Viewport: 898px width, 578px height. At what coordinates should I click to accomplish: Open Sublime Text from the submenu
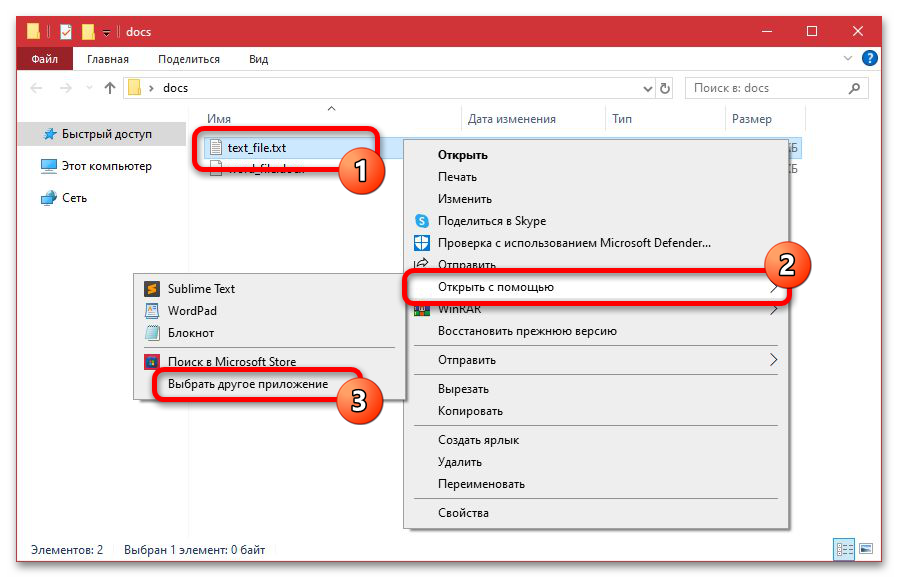pyautogui.click(x=201, y=289)
